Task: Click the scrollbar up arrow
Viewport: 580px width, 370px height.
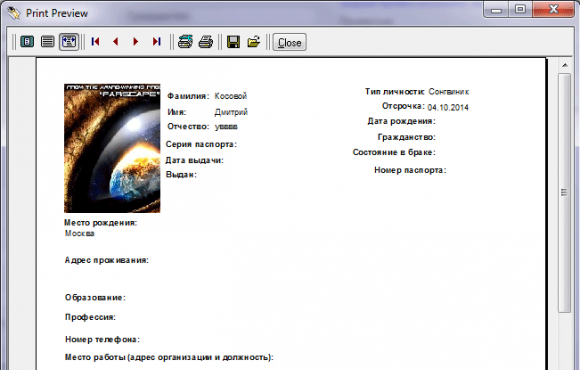Action: (x=564, y=65)
